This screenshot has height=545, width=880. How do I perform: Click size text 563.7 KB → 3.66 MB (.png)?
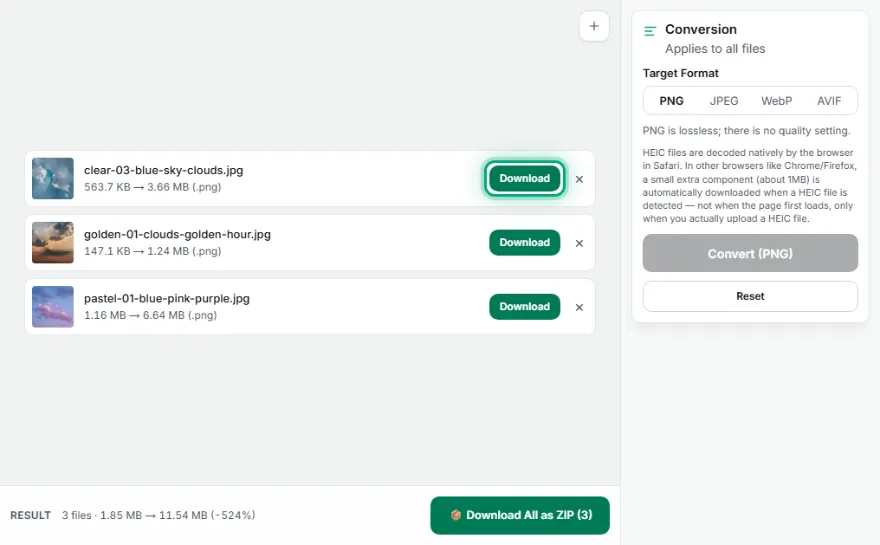153,187
